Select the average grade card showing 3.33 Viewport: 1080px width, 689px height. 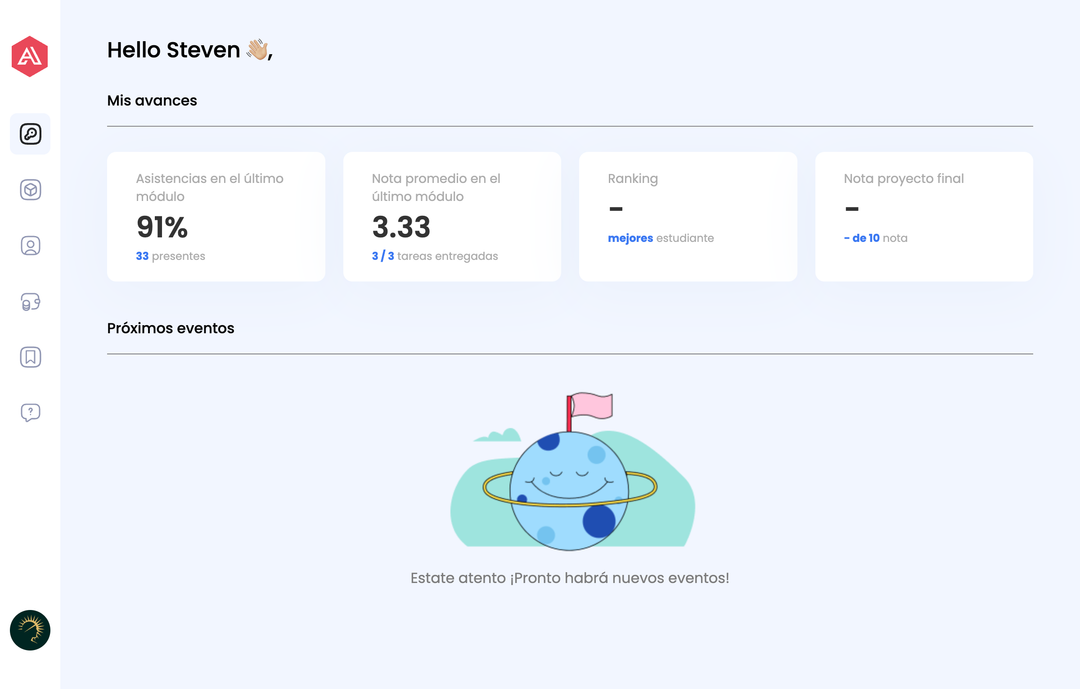click(x=452, y=216)
